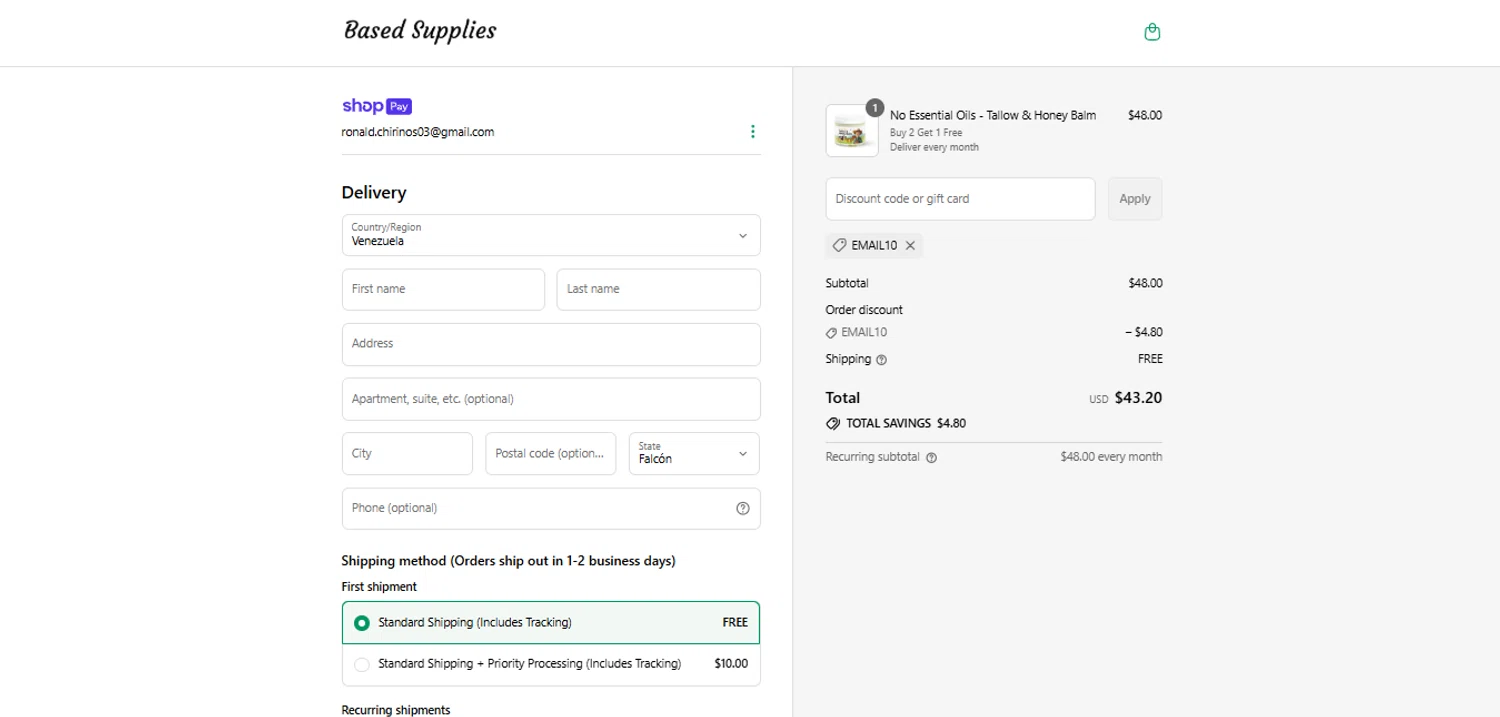This screenshot has width=1500, height=717.
Task: Click the Tallow & Honey Balm thumbnail
Action: [852, 131]
